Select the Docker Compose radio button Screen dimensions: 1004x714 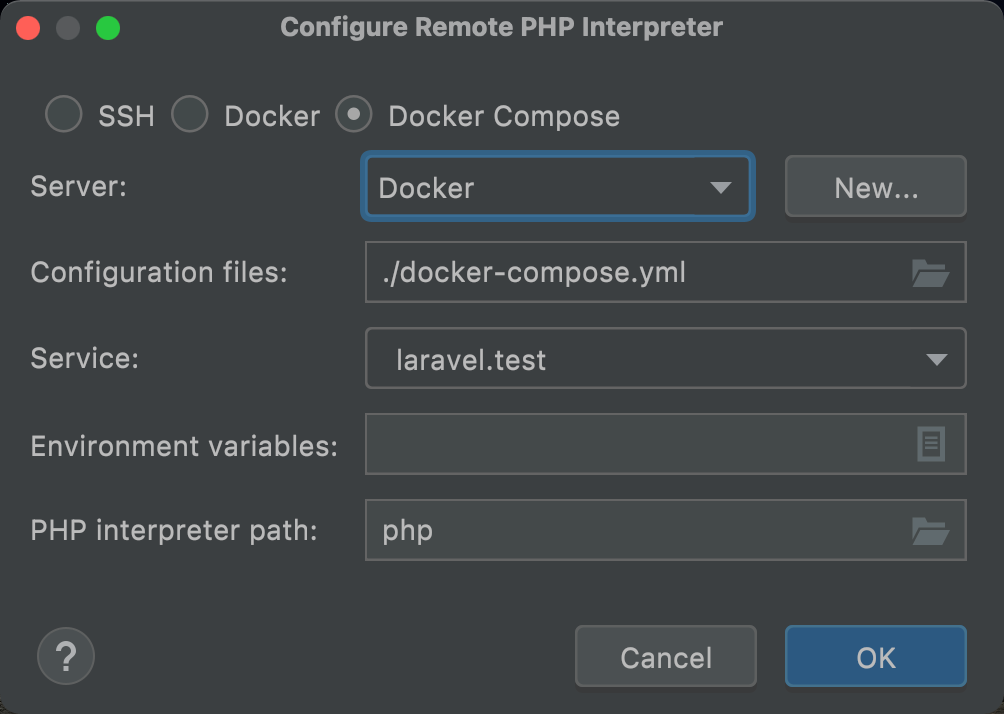click(354, 115)
